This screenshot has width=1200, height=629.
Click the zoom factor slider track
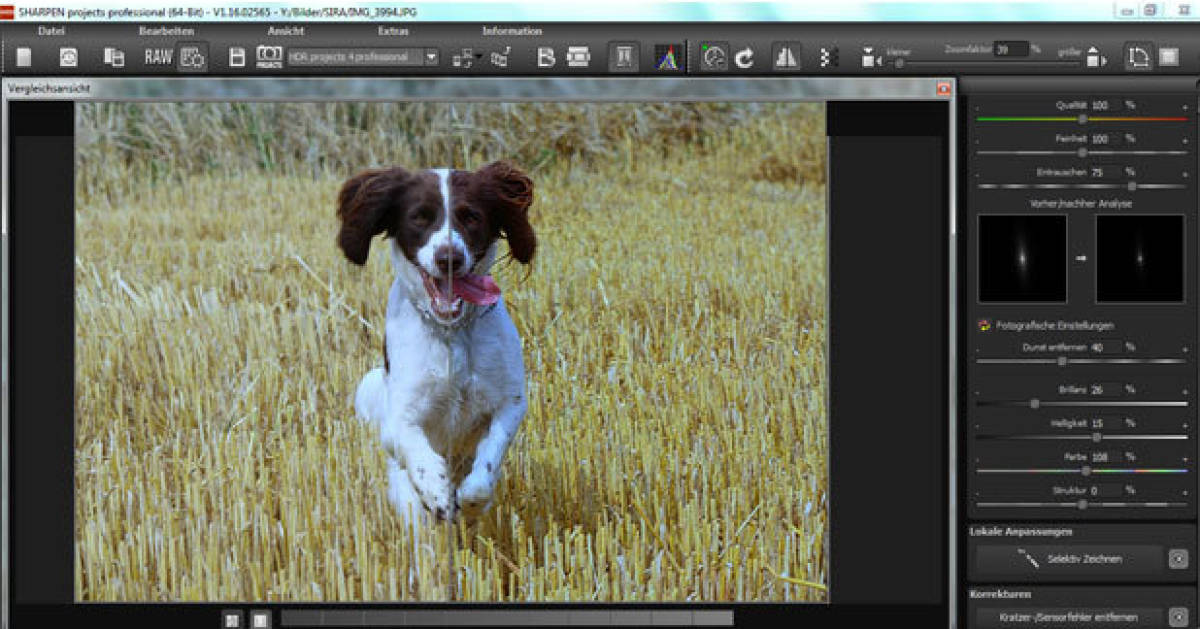point(983,63)
